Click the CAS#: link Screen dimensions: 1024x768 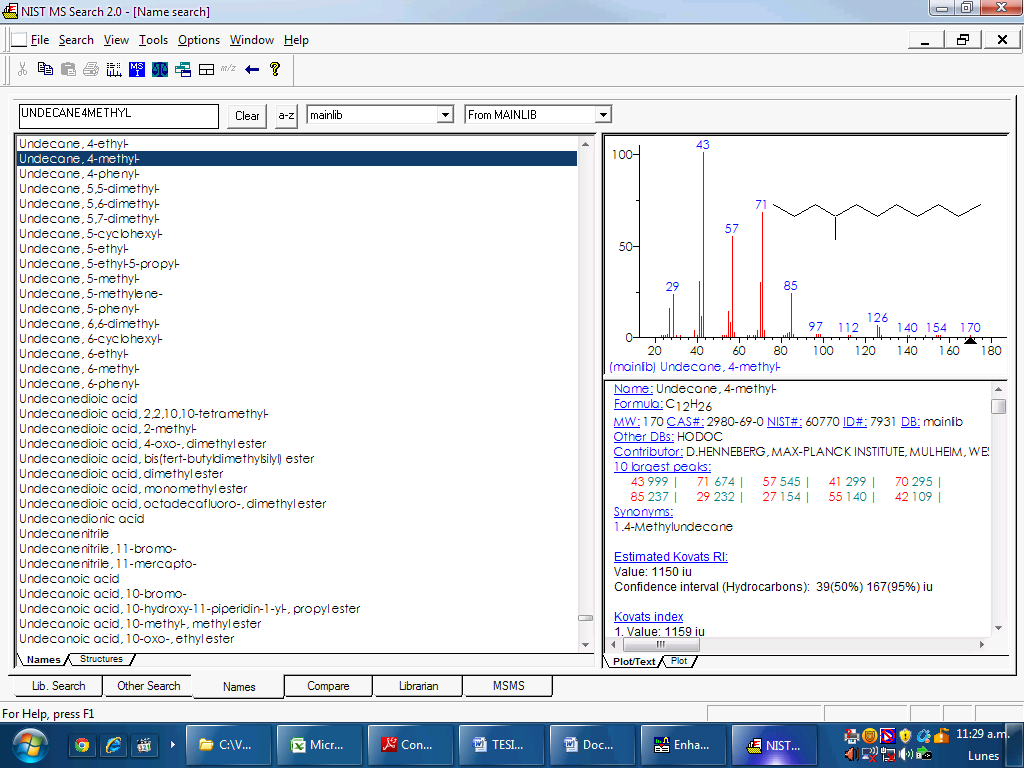685,422
